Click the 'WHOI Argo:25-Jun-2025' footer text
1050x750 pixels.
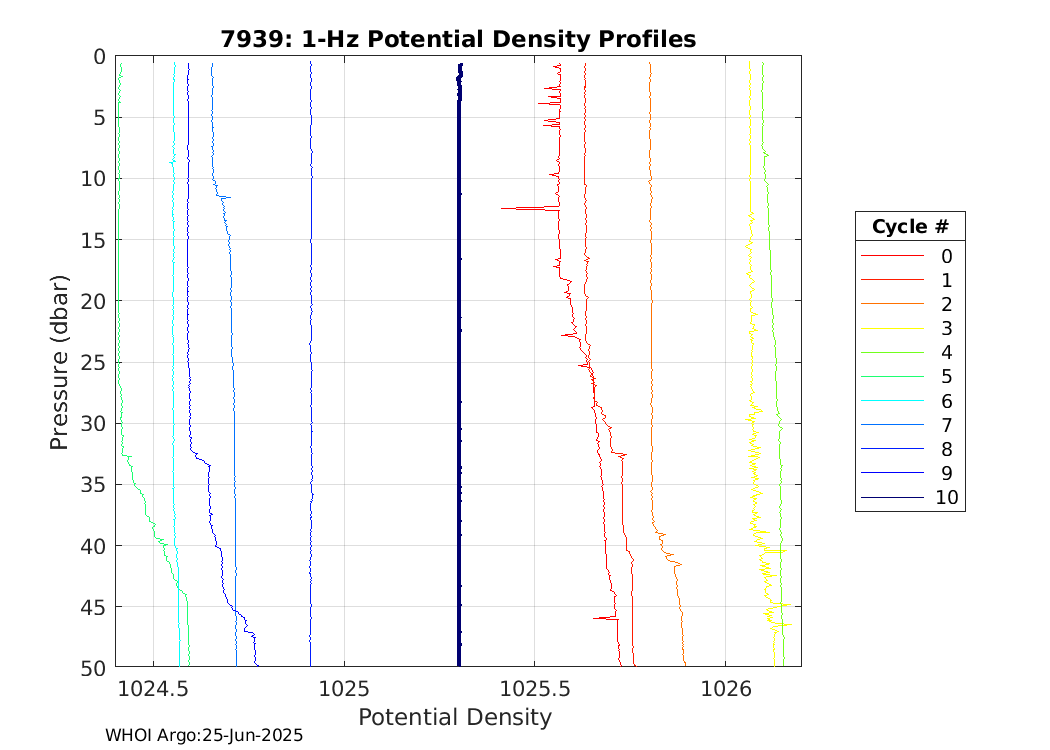click(x=204, y=735)
